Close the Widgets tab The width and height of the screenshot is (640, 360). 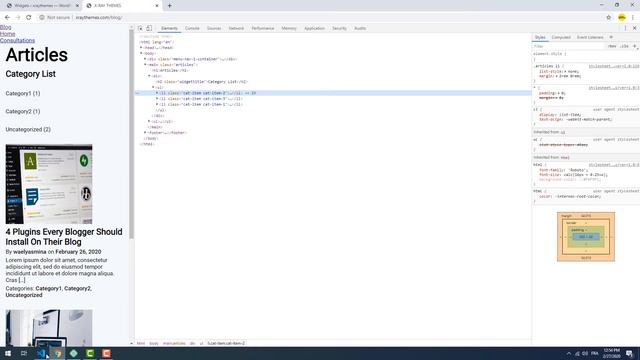coord(77,6)
